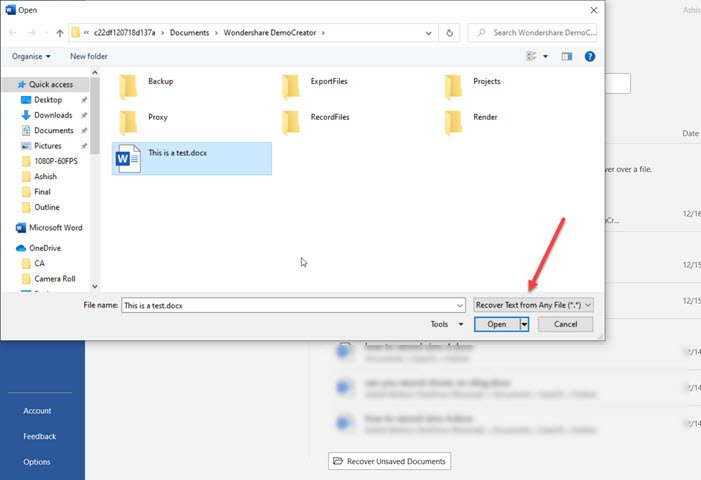Open Options in Word backstage
The image size is (701, 480).
[37, 462]
